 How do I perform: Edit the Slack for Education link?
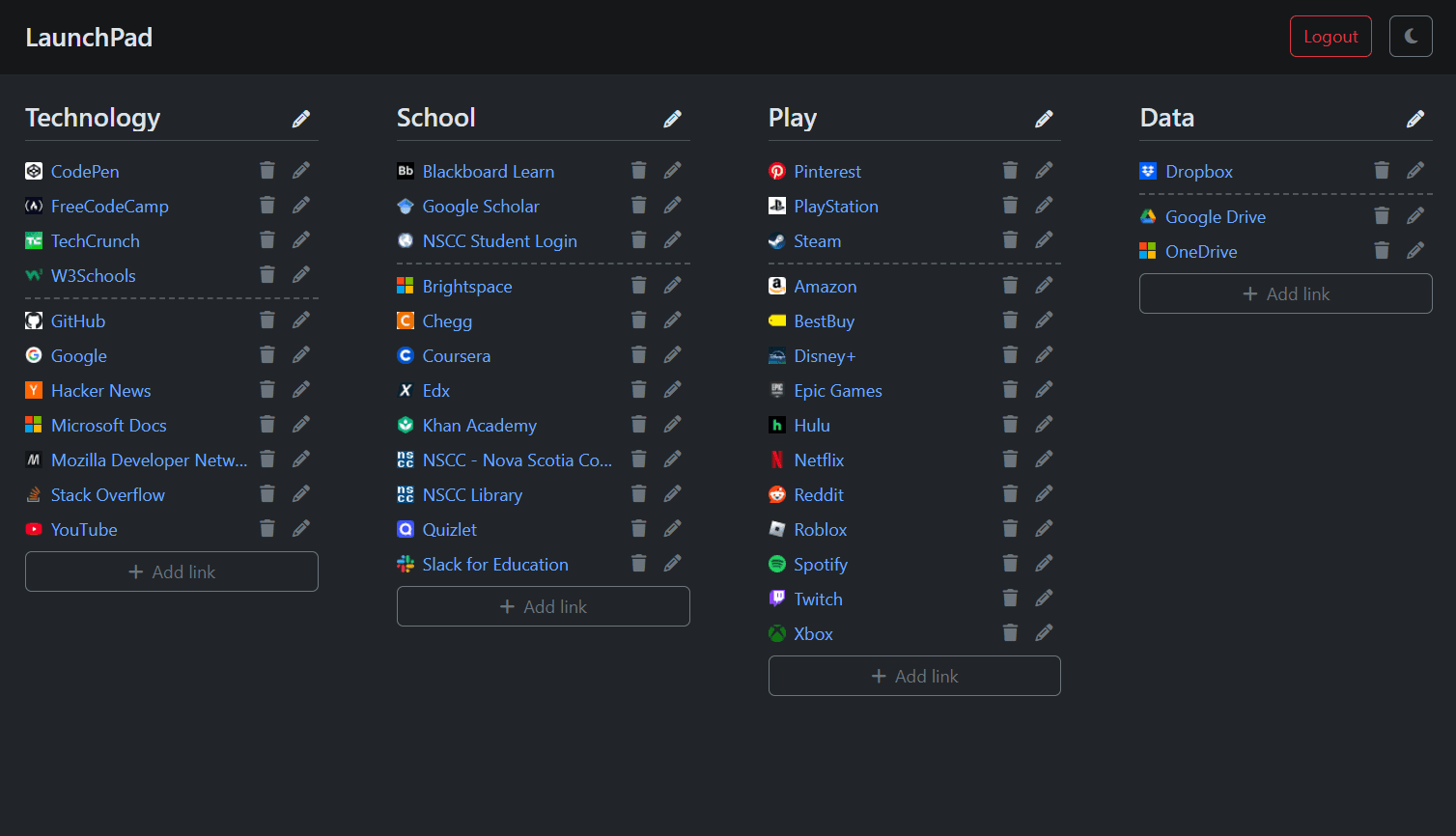click(x=673, y=563)
